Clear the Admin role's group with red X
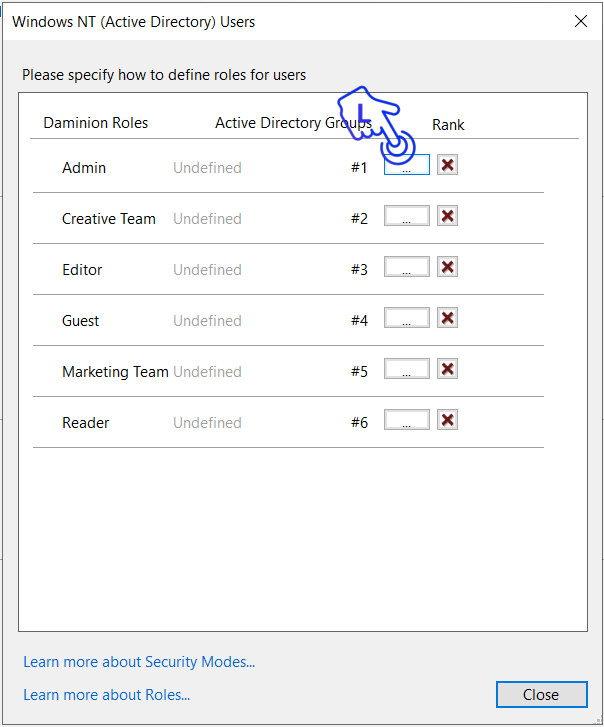The image size is (604, 727). (x=448, y=165)
